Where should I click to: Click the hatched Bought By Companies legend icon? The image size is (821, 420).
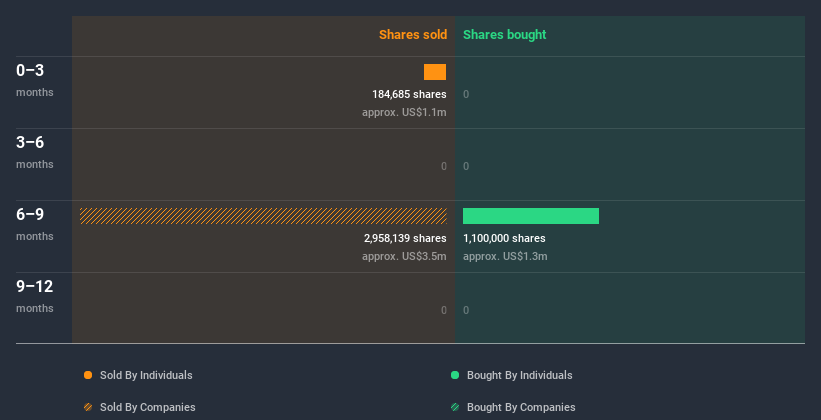[x=455, y=407]
